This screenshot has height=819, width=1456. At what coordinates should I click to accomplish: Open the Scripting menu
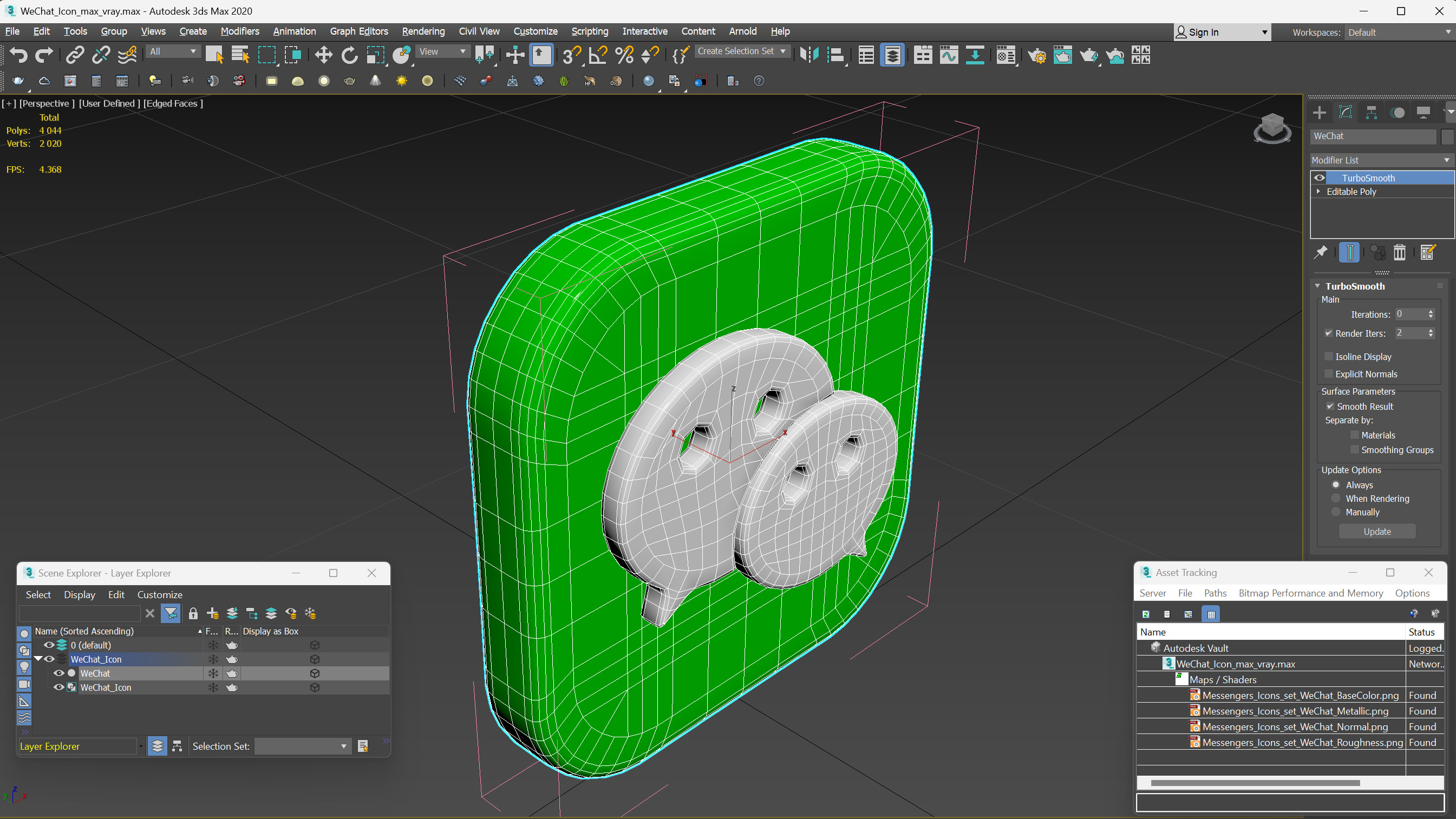coord(590,31)
